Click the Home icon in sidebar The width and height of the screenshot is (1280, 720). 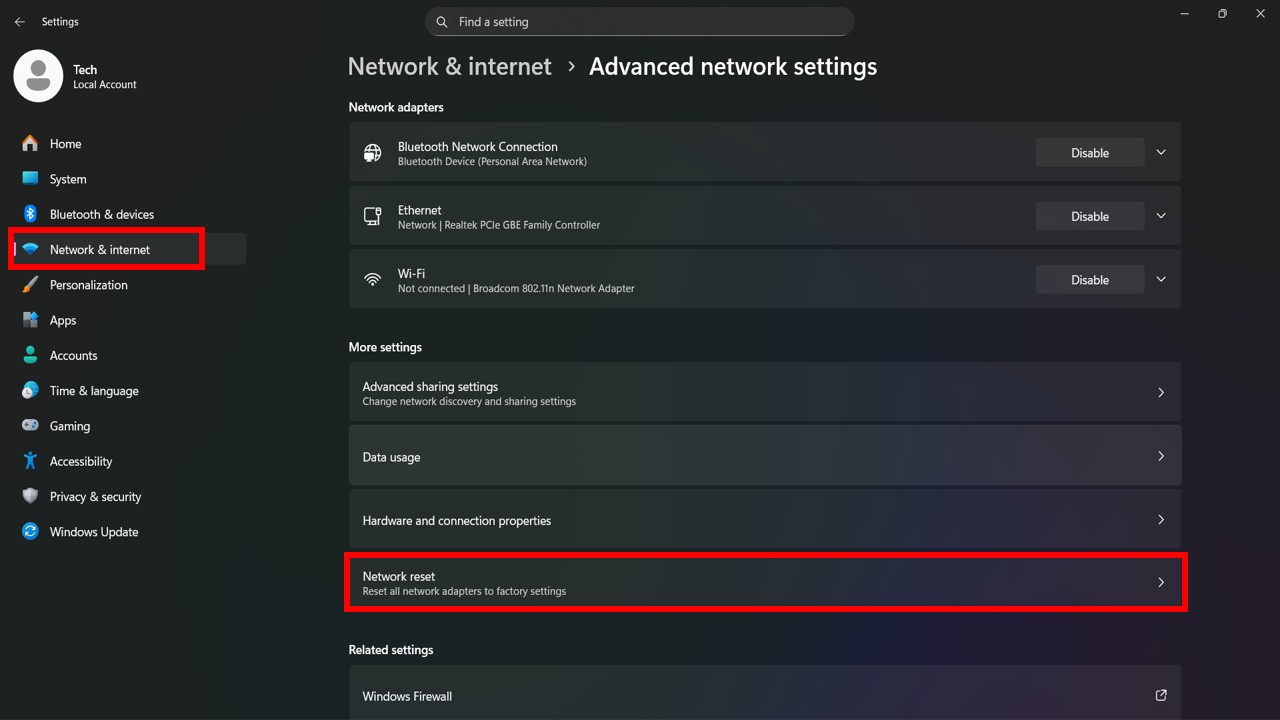click(30, 144)
